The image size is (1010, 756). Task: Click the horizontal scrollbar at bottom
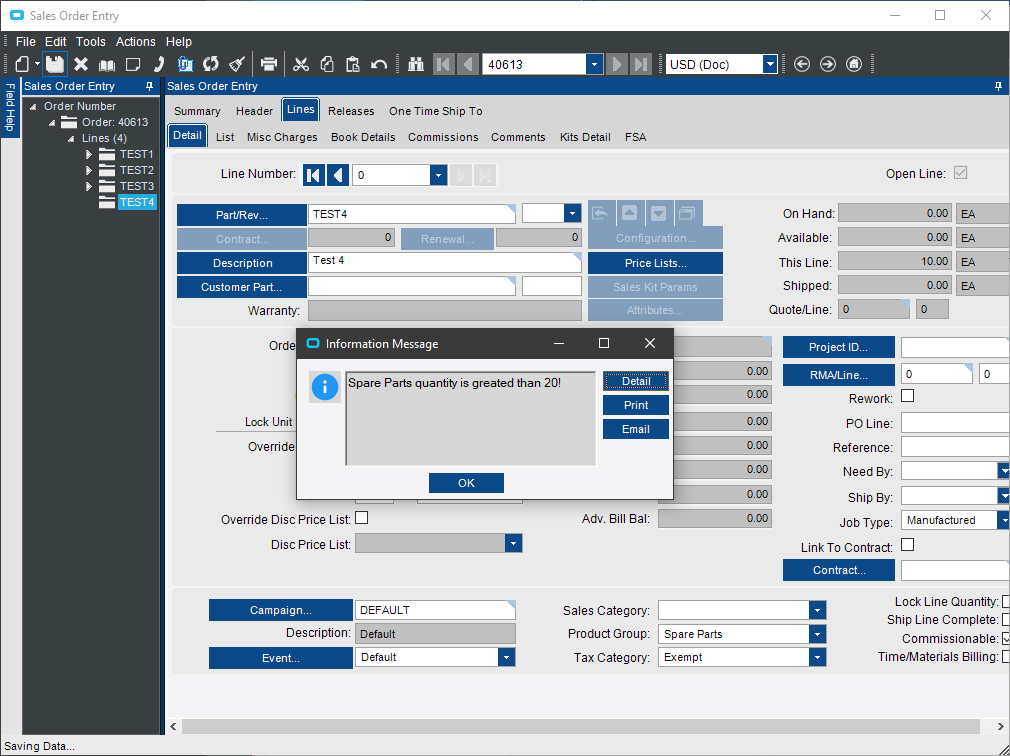click(582, 726)
